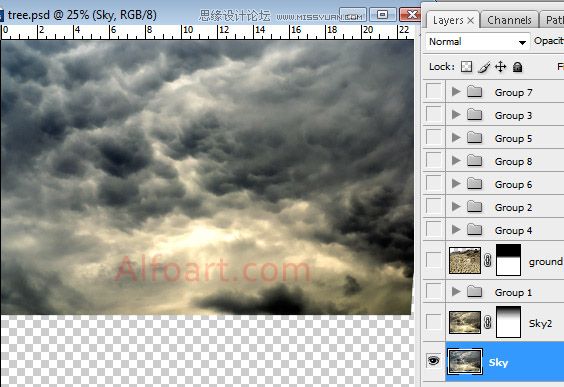Maximize the tree.psd document window

point(382,15)
